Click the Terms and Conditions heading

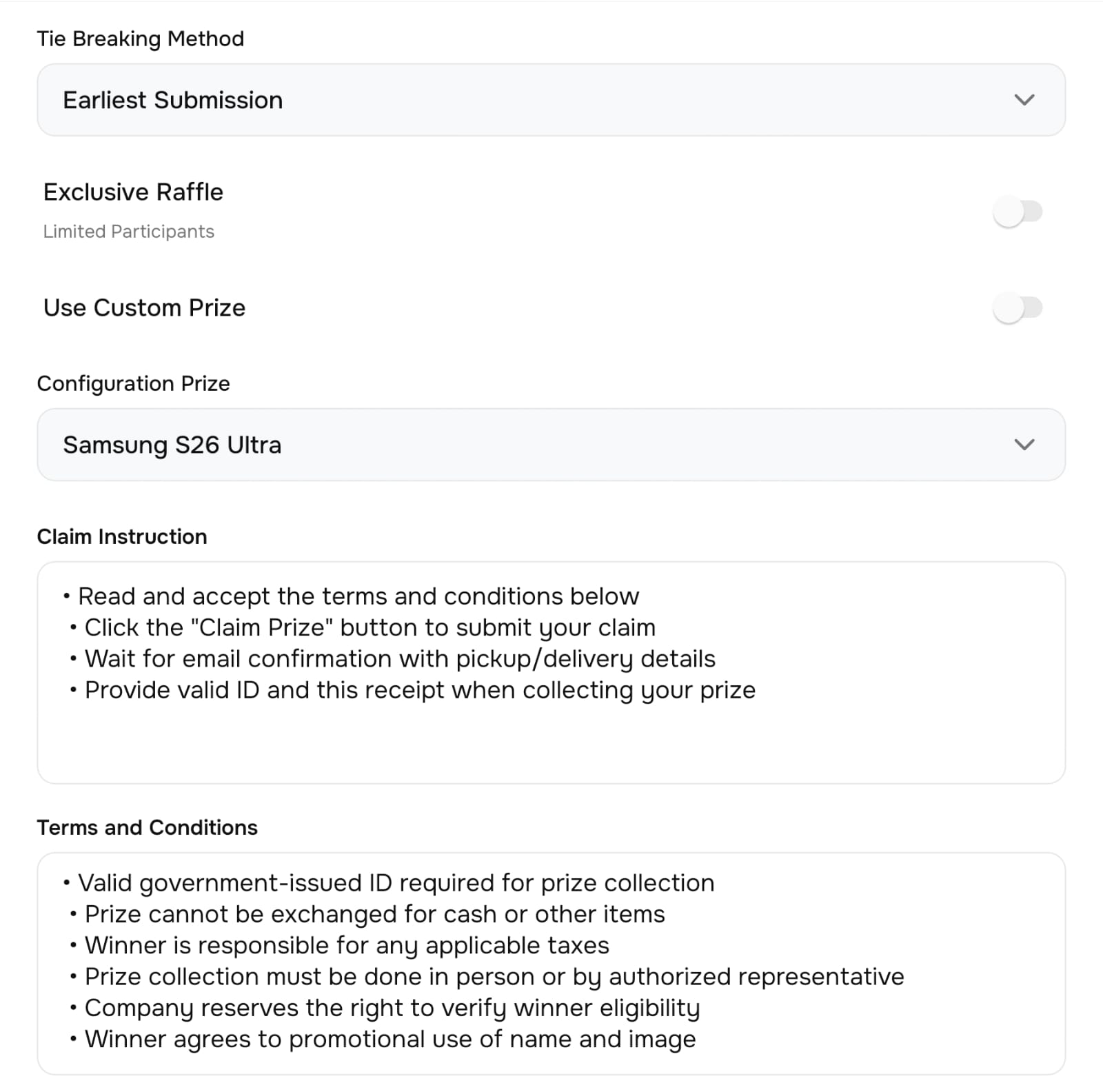click(x=147, y=827)
